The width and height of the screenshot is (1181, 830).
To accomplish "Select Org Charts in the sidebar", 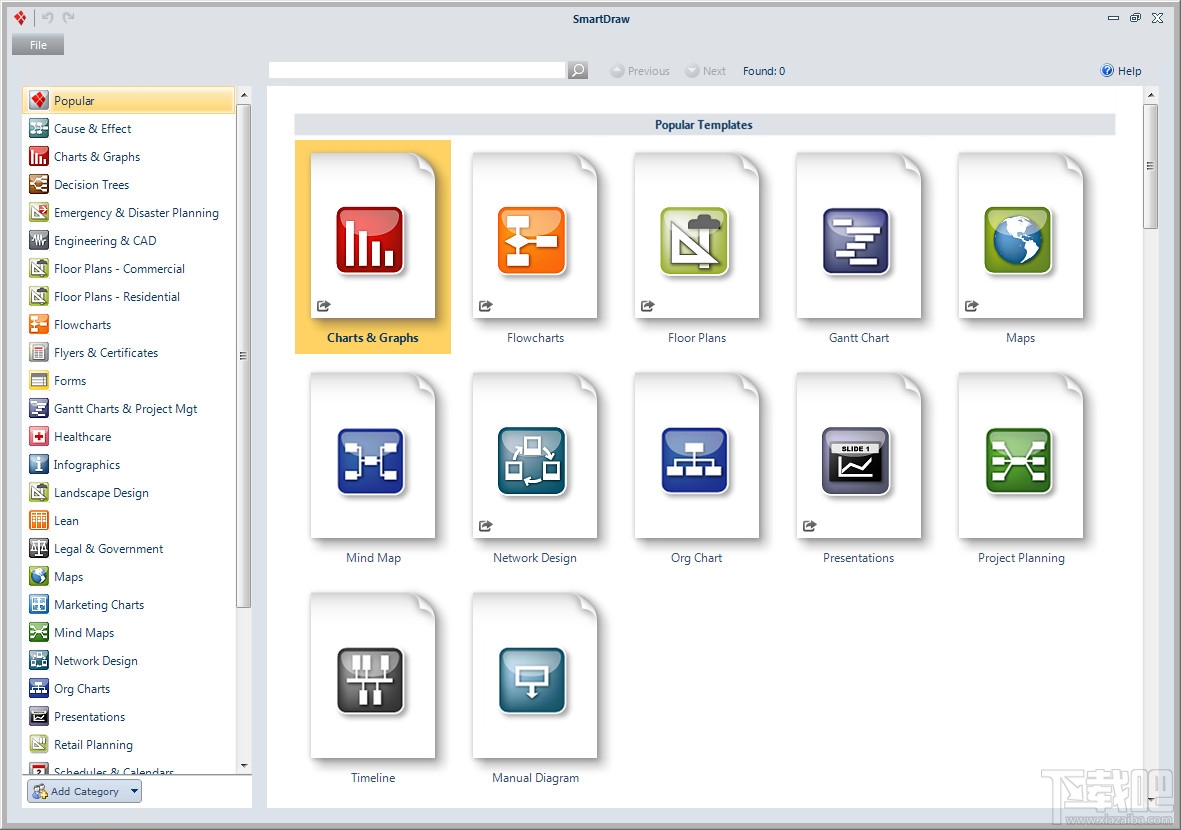I will [129, 688].
